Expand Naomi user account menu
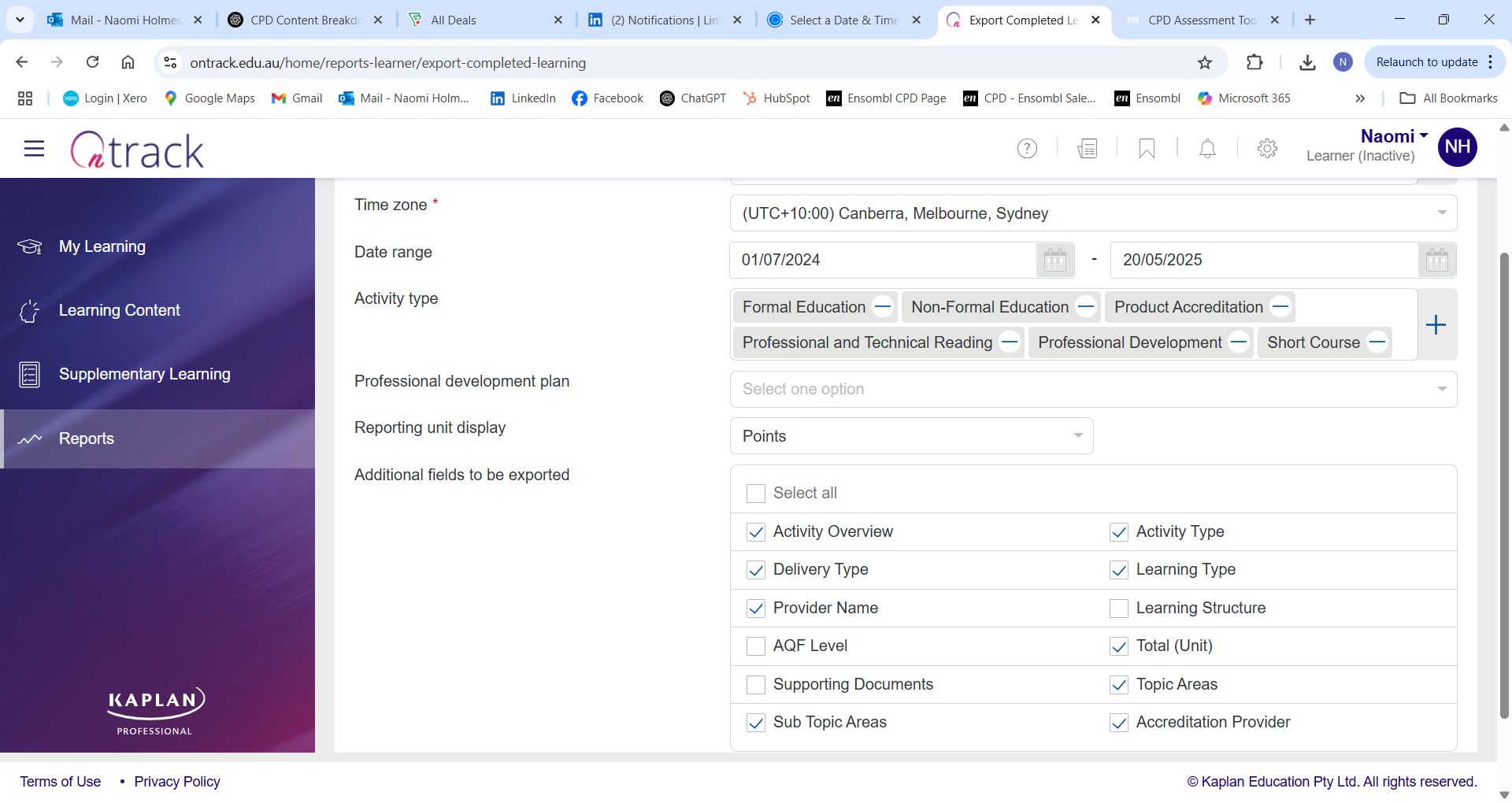The height and width of the screenshot is (803, 1512). [x=1394, y=136]
